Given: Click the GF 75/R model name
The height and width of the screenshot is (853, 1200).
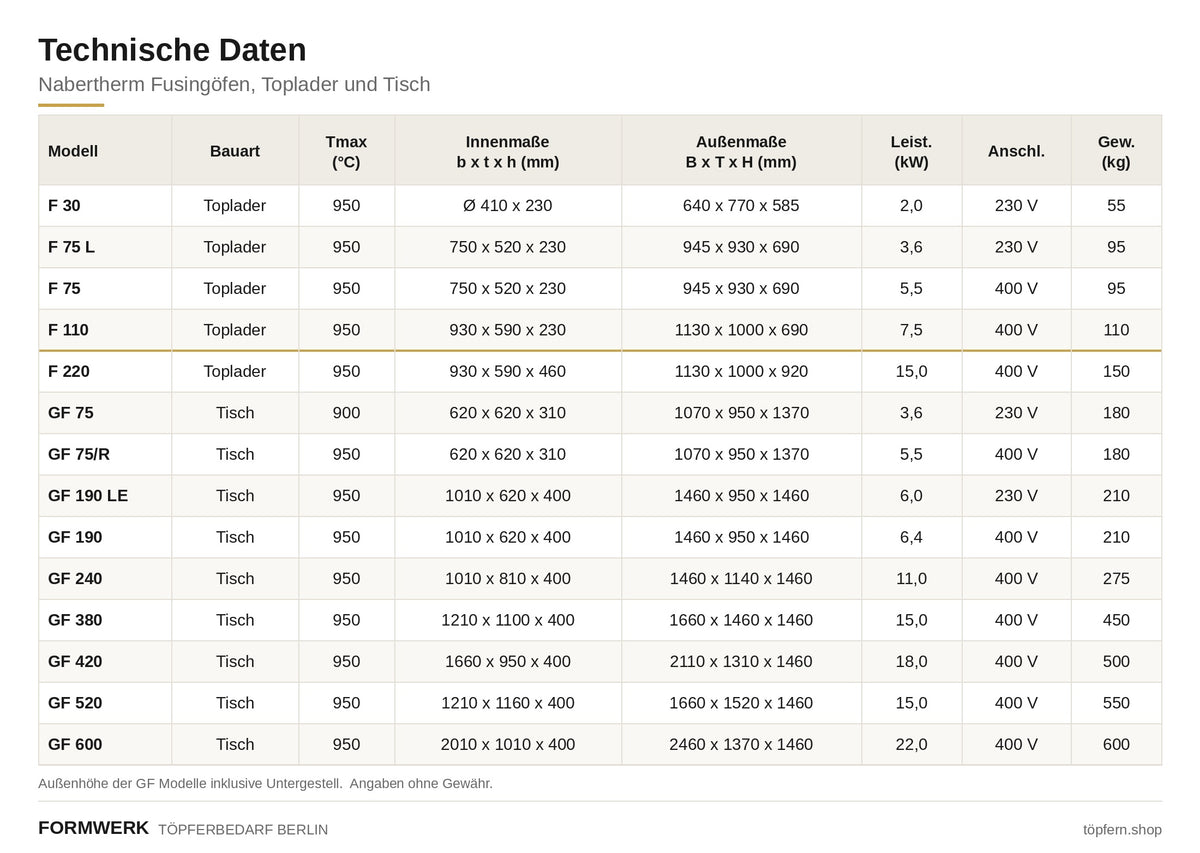Looking at the screenshot, I should pyautogui.click(x=79, y=454).
